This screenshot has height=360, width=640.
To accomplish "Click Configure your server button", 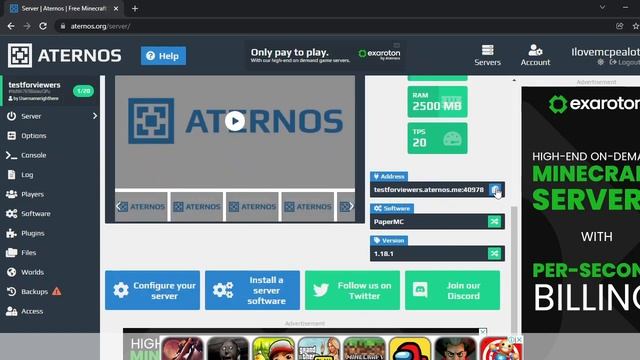I will point(152,290).
